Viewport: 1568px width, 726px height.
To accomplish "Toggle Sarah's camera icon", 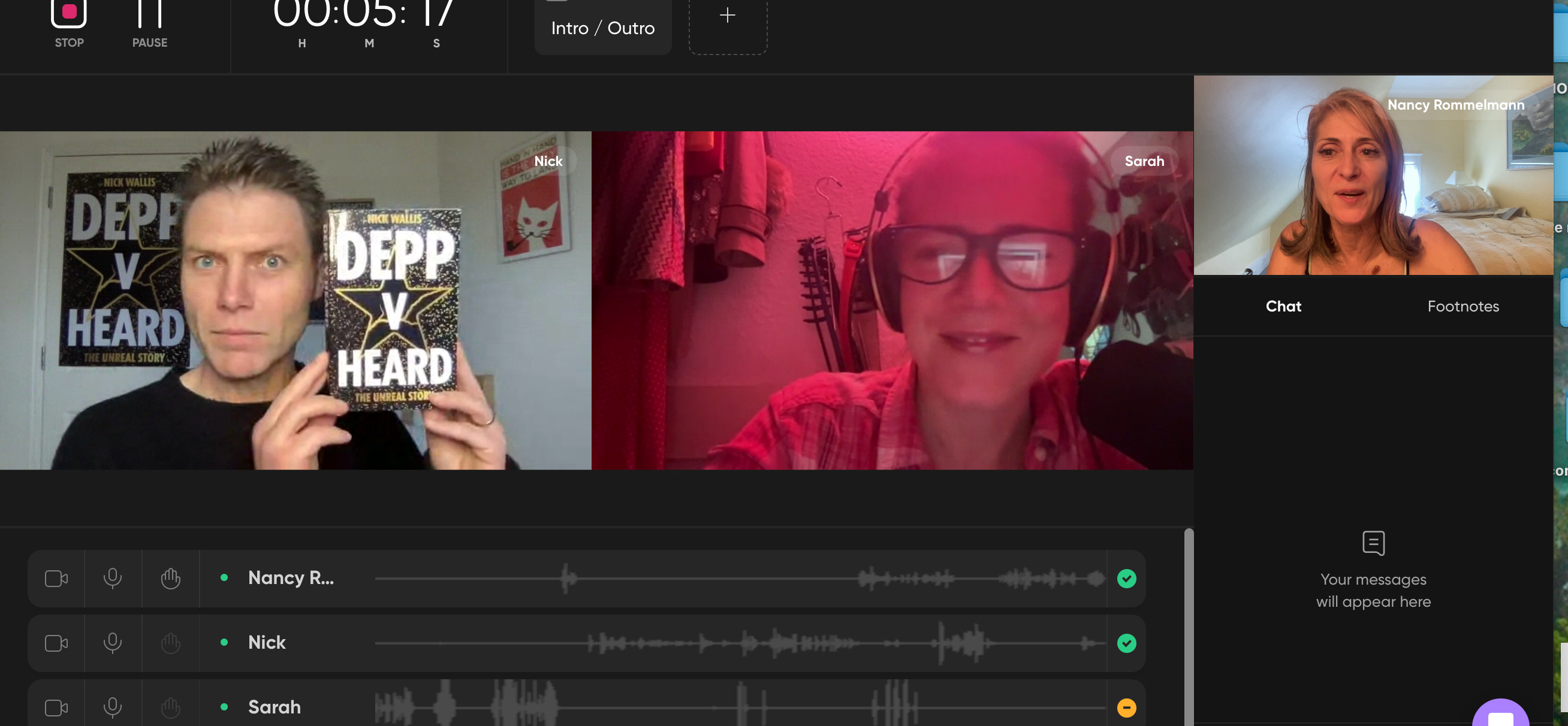I will [x=56, y=707].
